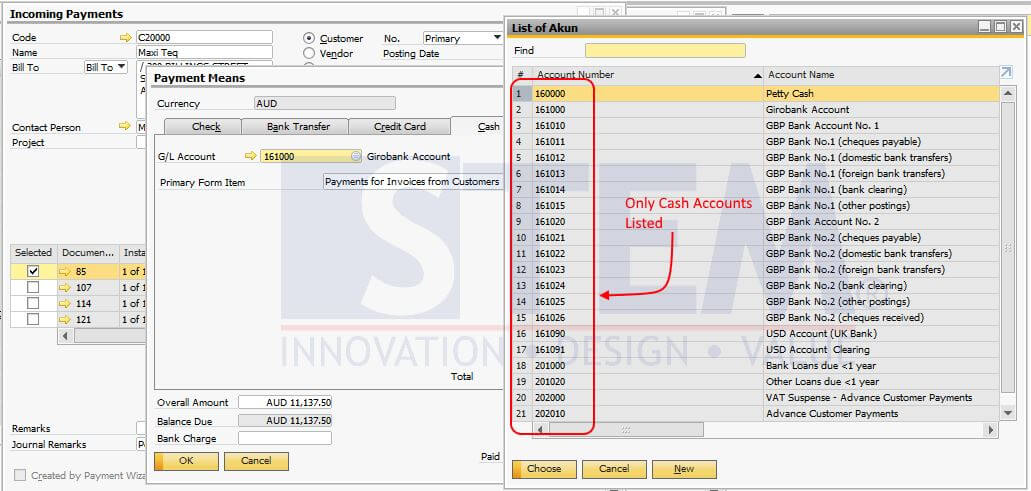Viewport: 1031px width, 491px height.
Task: Toggle Created by Payment Wizard checkbox
Action: [x=20, y=475]
